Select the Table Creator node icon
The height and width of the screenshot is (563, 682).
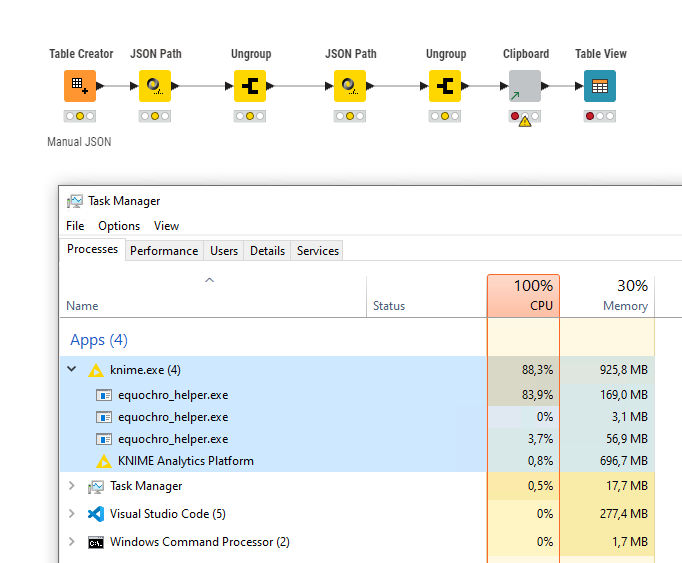coord(80,86)
